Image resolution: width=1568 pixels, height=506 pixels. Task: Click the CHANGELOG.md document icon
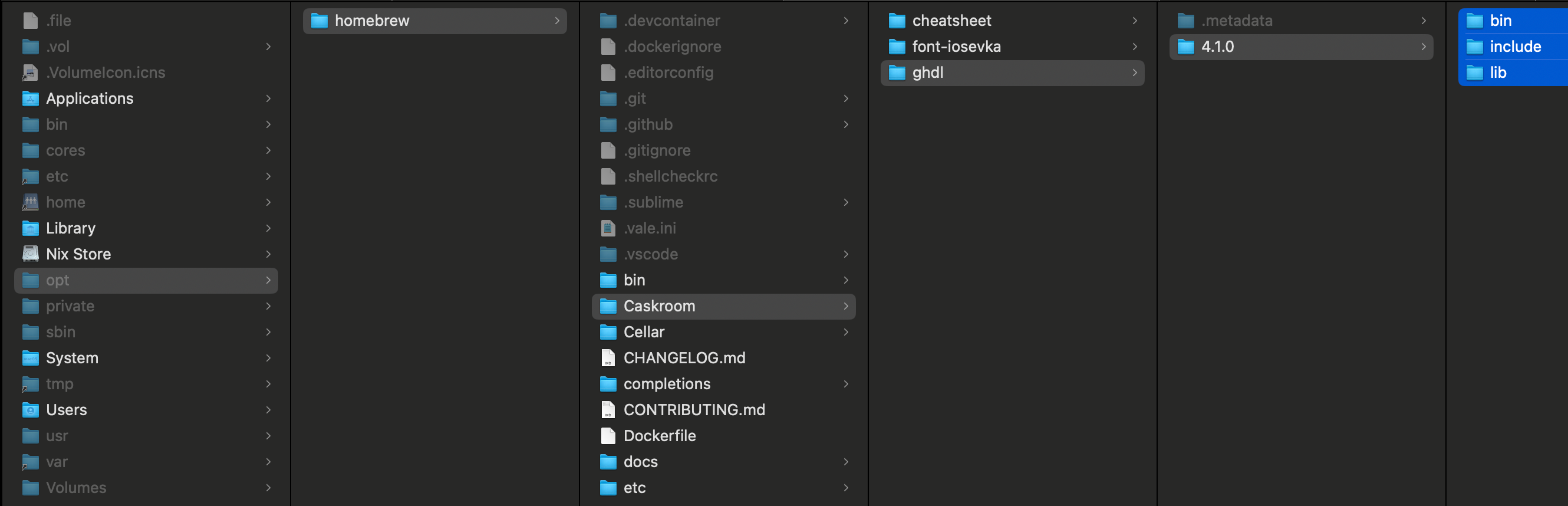click(608, 358)
